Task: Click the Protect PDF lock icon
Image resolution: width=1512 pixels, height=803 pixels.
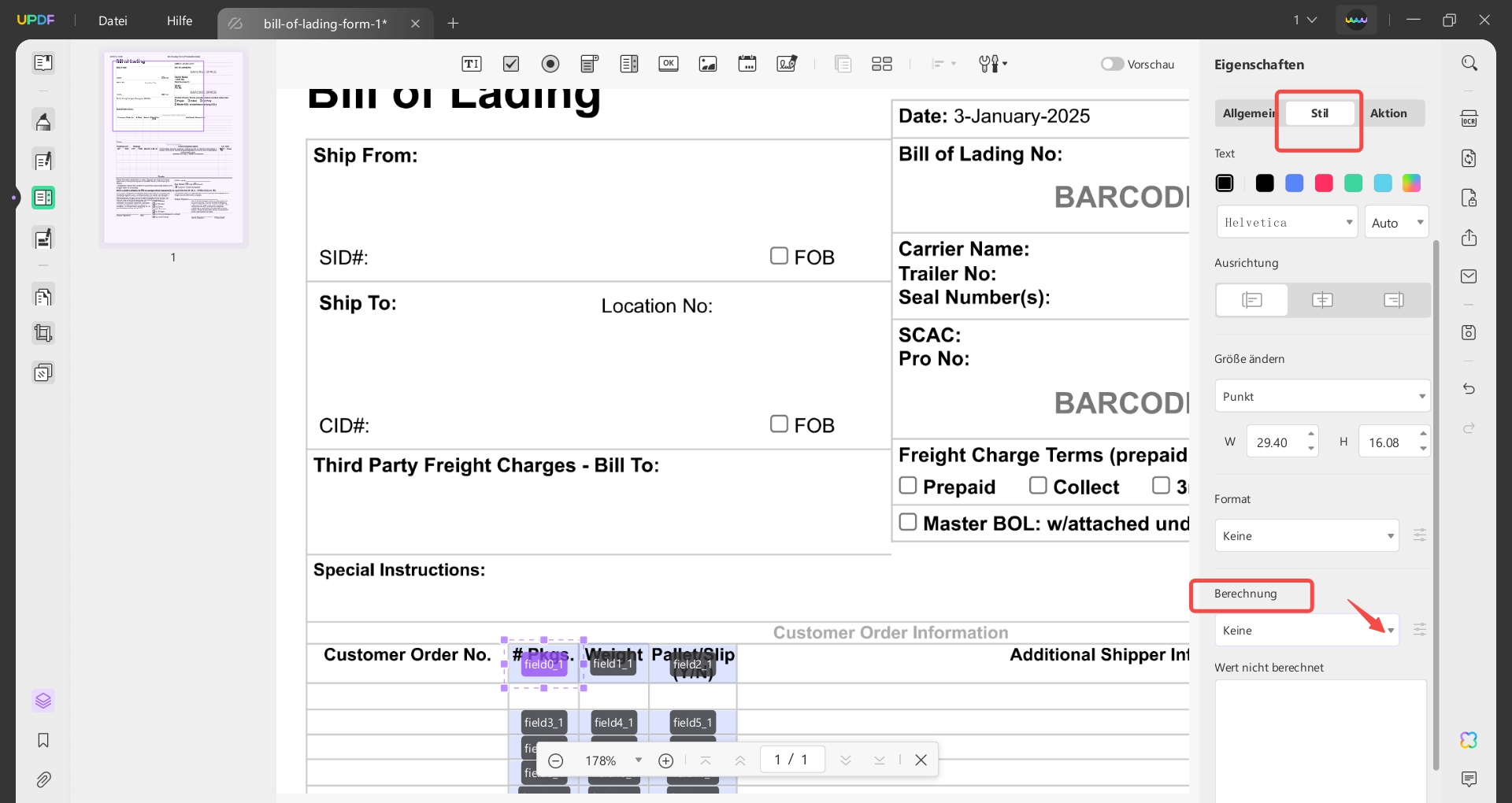Action: [1469, 198]
